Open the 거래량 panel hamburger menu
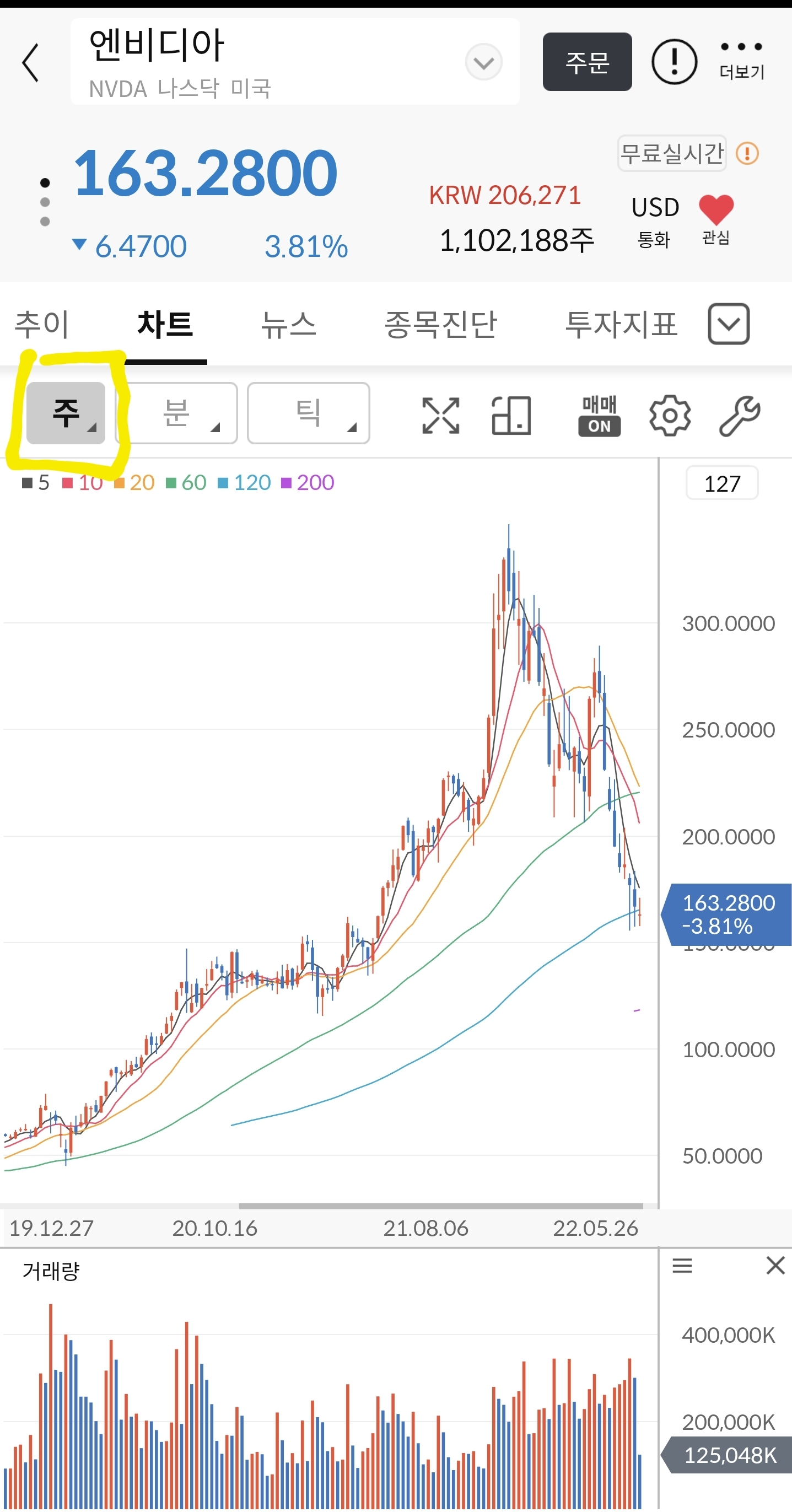The width and height of the screenshot is (792, 1512). point(682,1266)
